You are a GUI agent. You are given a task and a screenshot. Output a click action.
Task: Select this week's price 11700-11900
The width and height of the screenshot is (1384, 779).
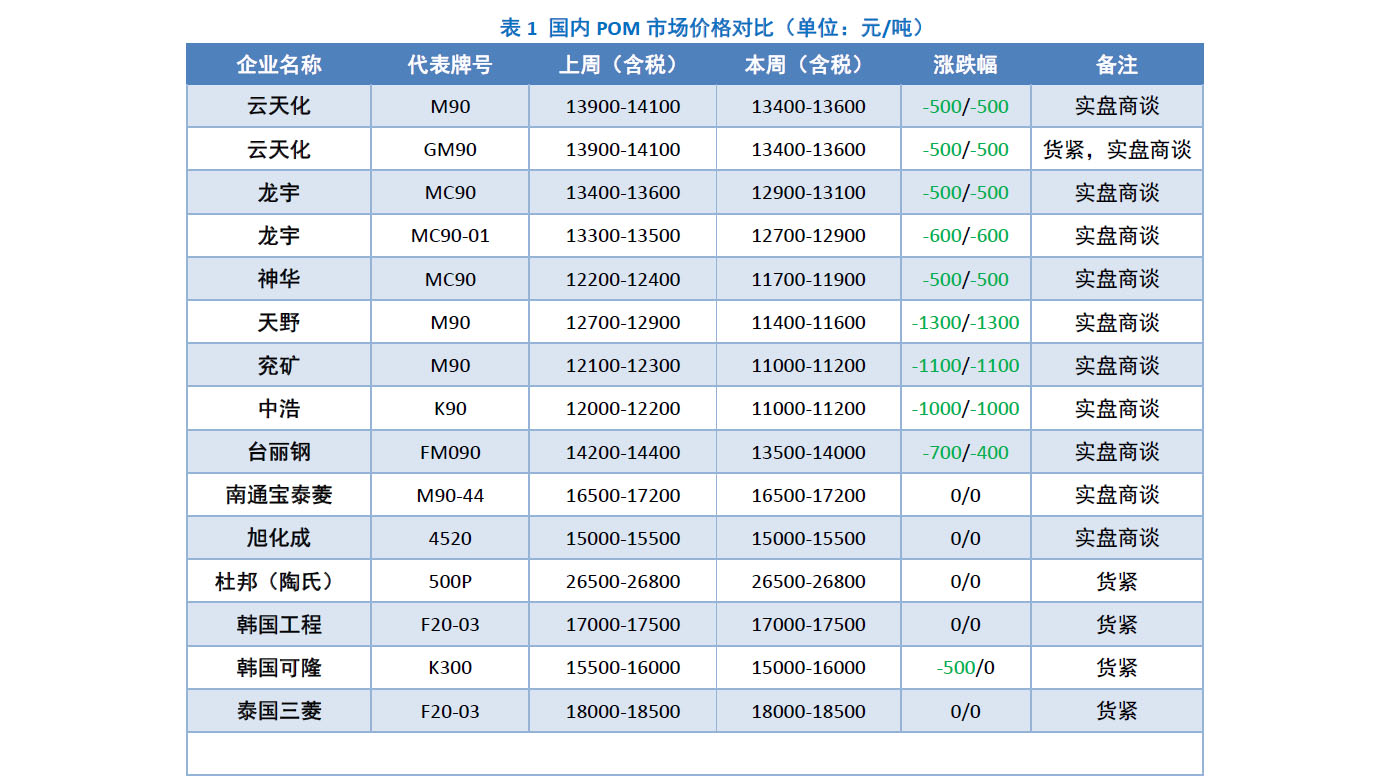tap(809, 279)
